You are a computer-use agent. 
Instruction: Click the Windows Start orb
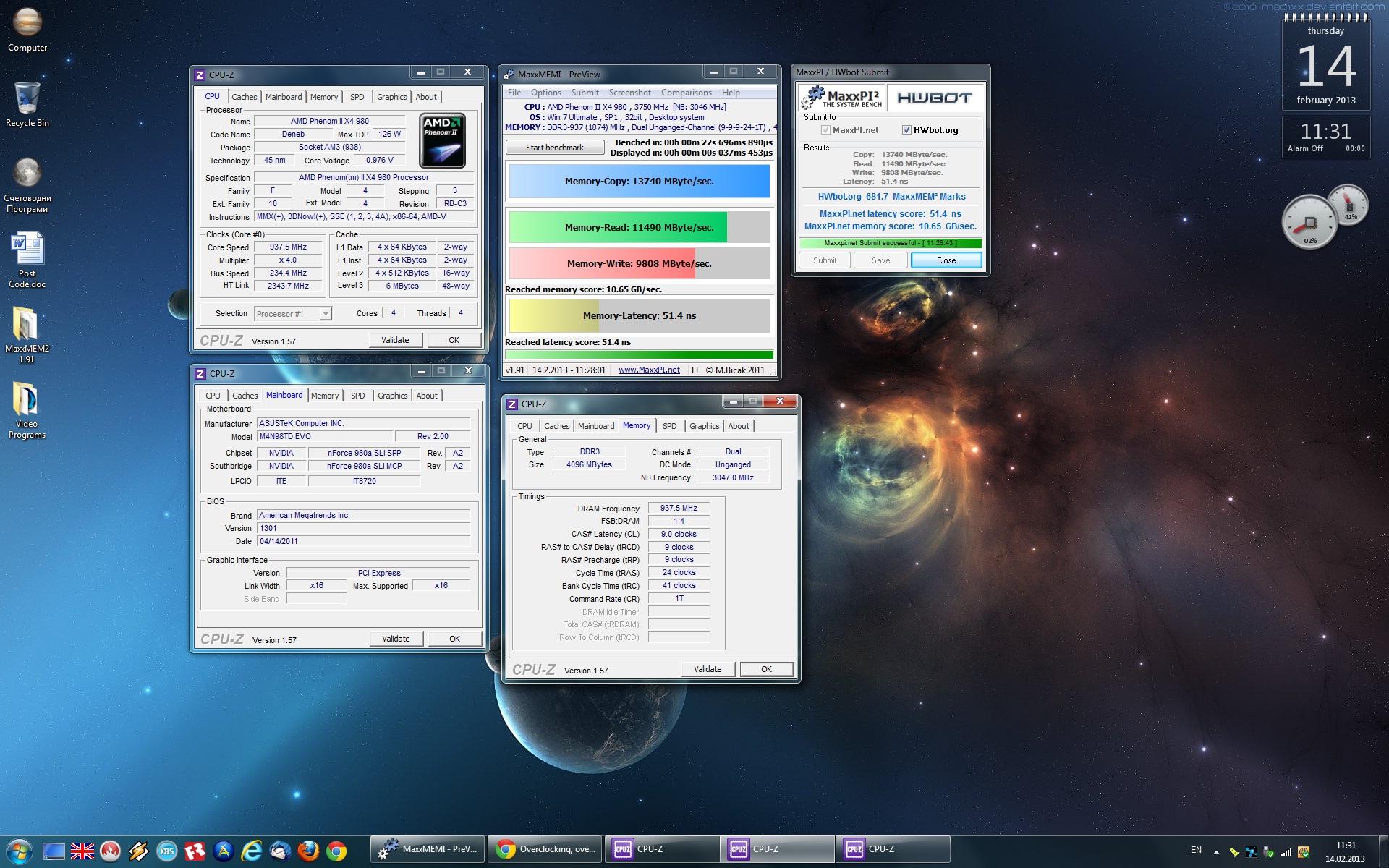(20, 851)
